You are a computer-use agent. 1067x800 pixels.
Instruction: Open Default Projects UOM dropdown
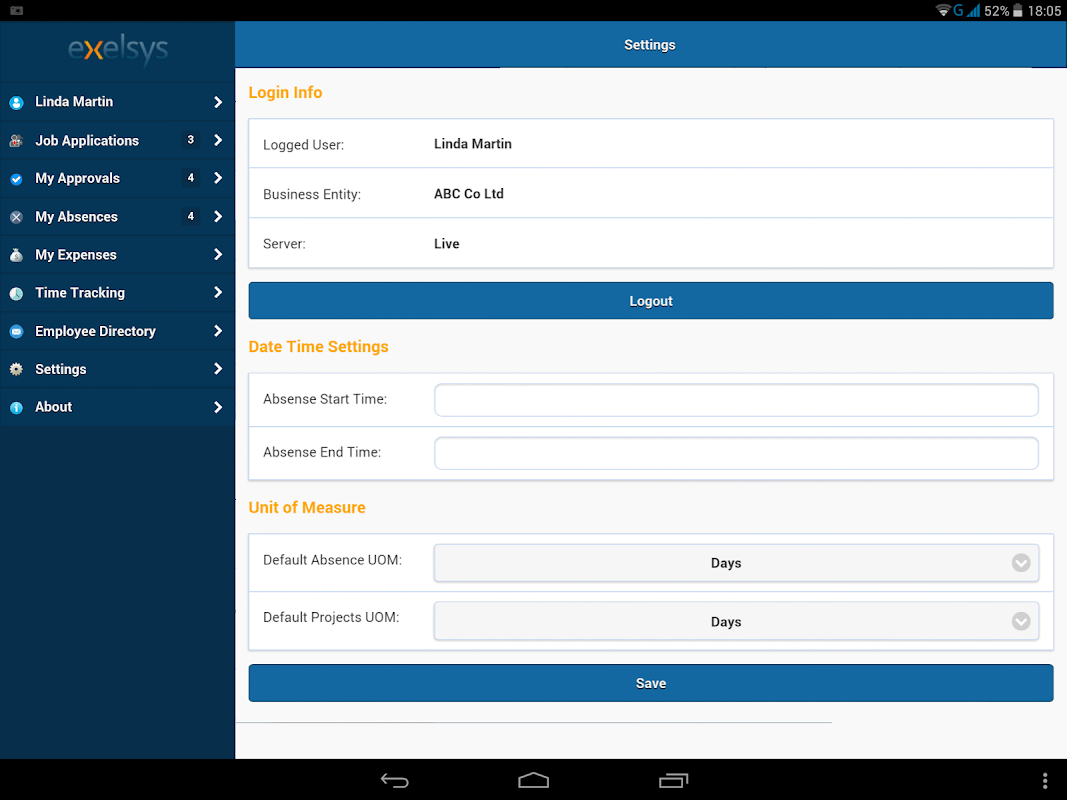pyautogui.click(x=736, y=621)
